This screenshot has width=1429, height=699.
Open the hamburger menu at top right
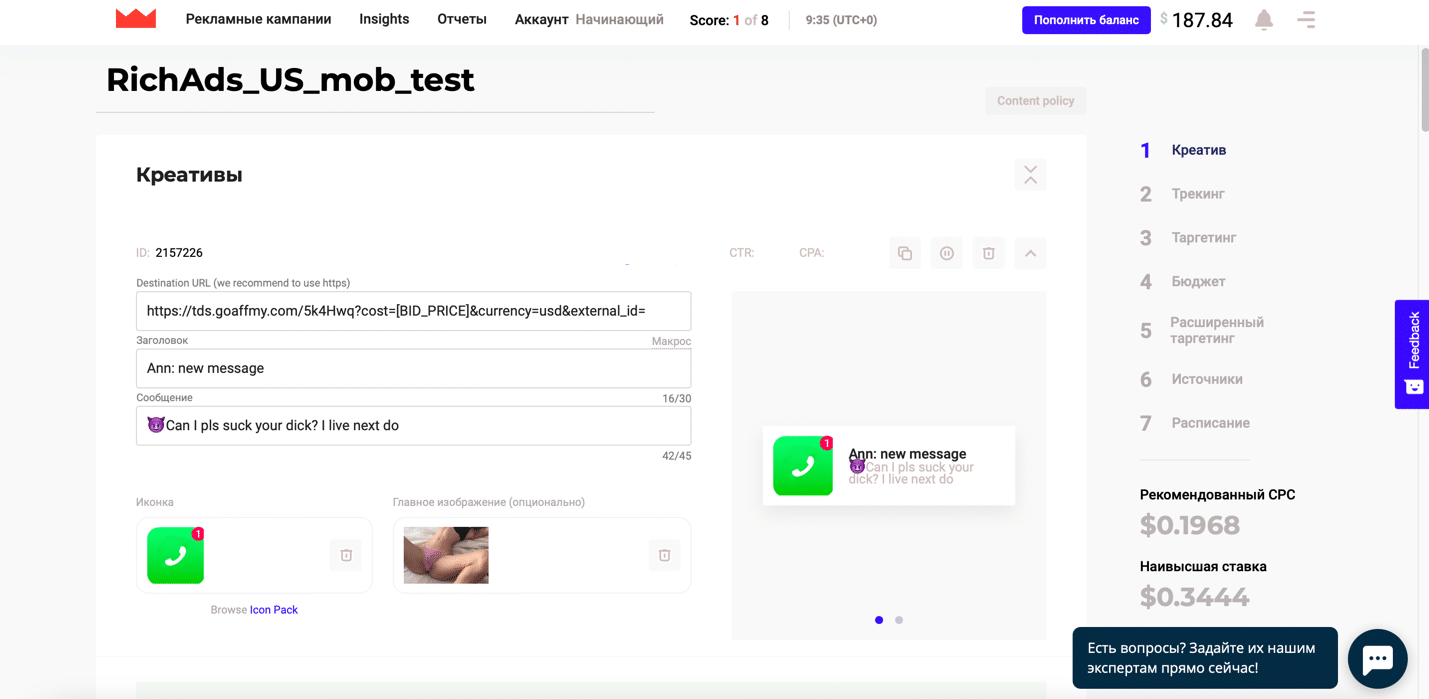pos(1306,20)
